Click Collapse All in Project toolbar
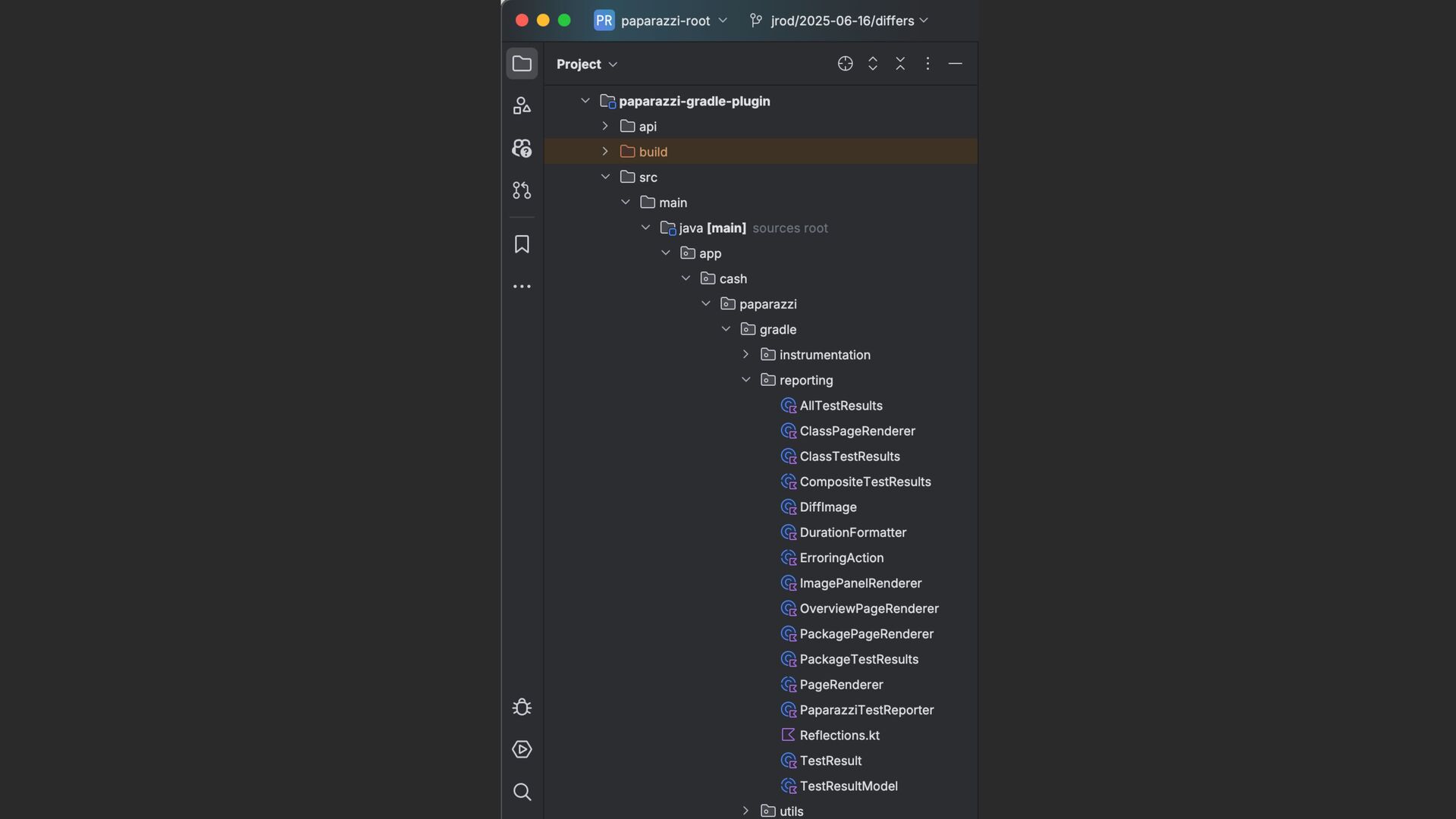Image resolution: width=1456 pixels, height=819 pixels. pyautogui.click(x=900, y=64)
